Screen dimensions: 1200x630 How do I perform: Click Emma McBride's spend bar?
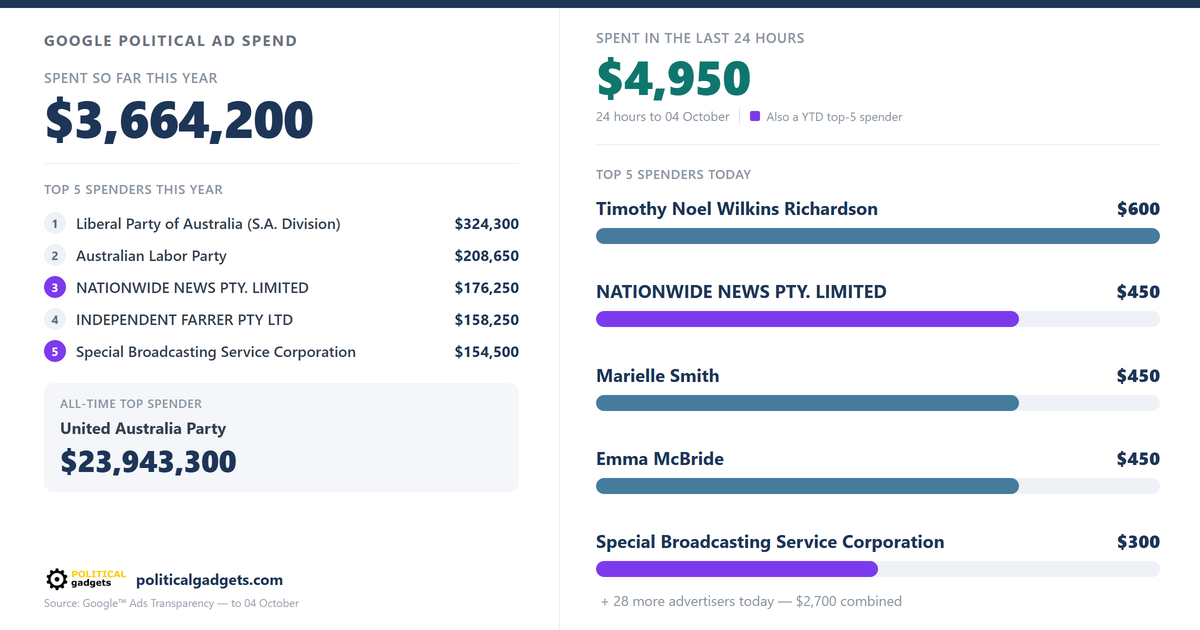[807, 486]
